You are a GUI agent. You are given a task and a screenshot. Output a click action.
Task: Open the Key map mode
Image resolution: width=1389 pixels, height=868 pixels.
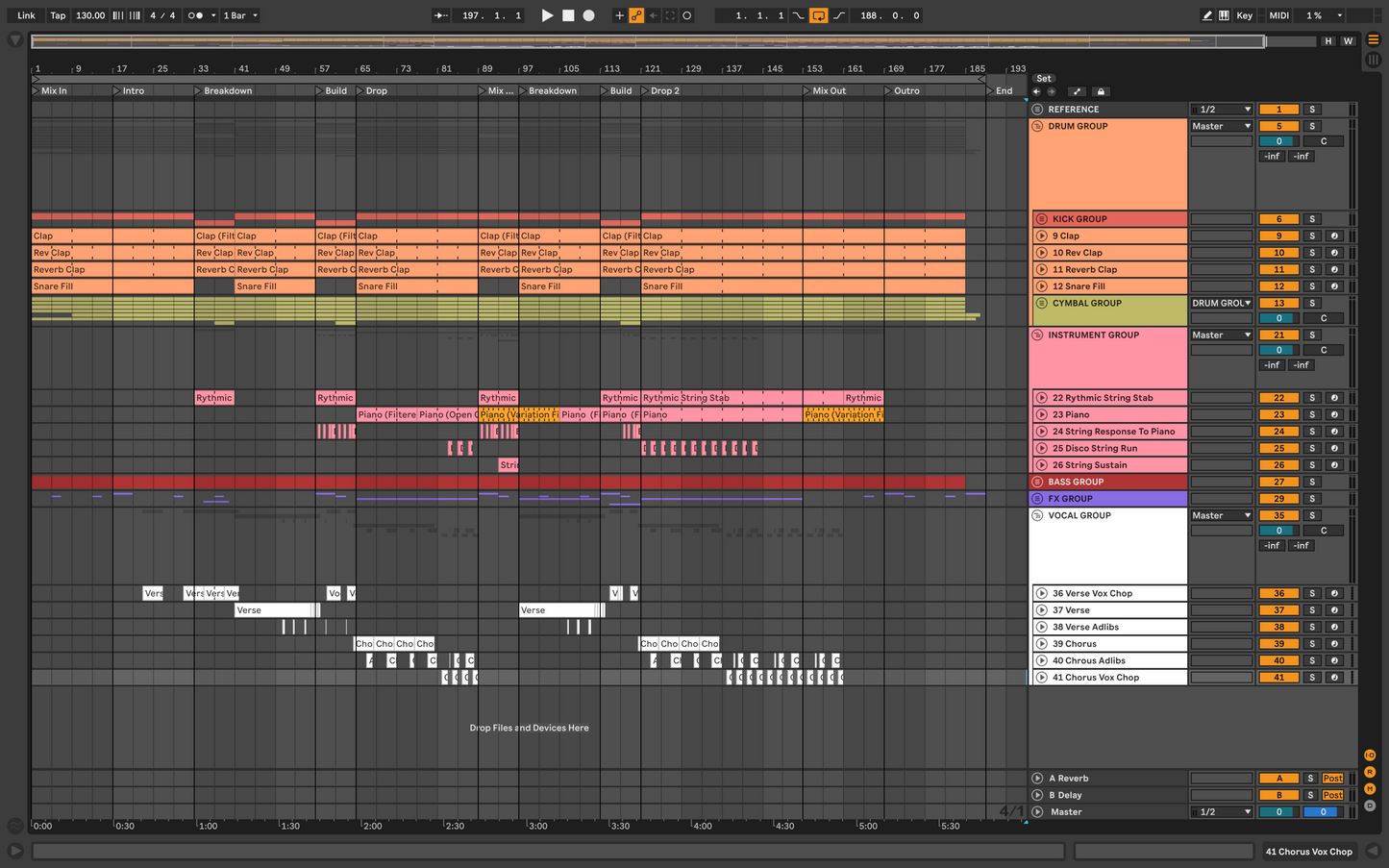point(1244,15)
